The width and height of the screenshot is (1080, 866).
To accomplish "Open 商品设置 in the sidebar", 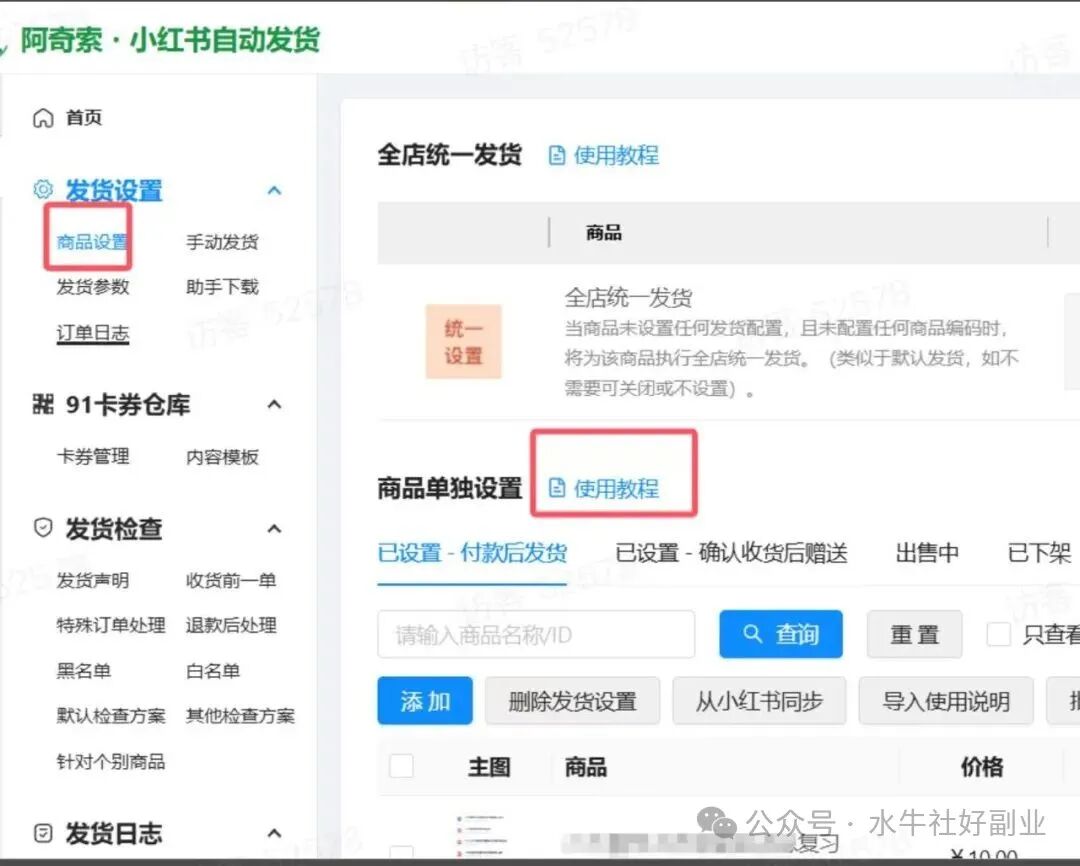I will tap(92, 242).
